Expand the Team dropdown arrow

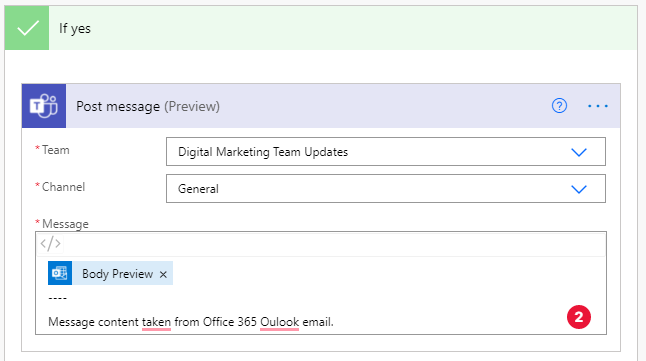tap(579, 152)
